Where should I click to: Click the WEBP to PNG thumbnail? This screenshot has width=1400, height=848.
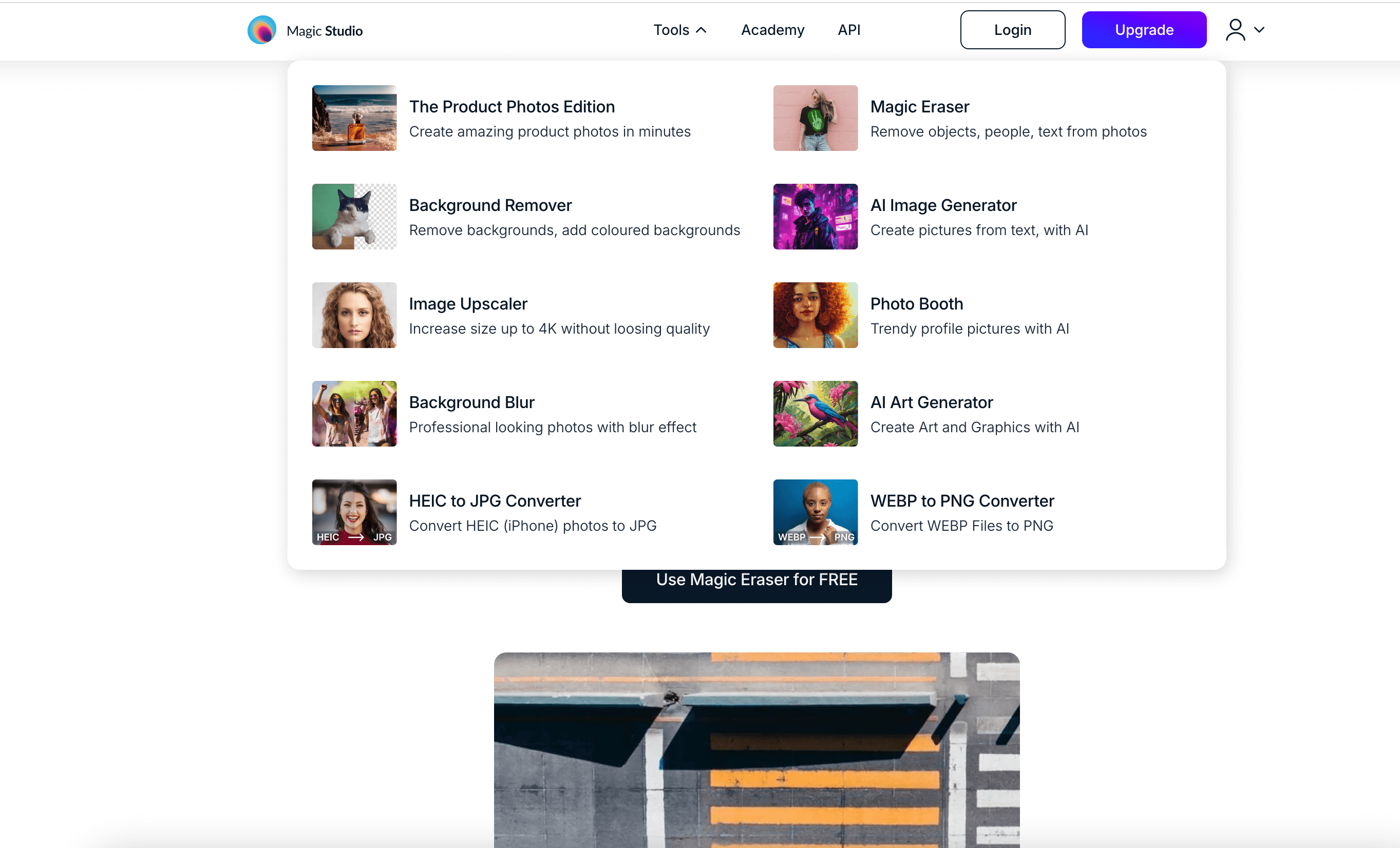click(x=815, y=512)
